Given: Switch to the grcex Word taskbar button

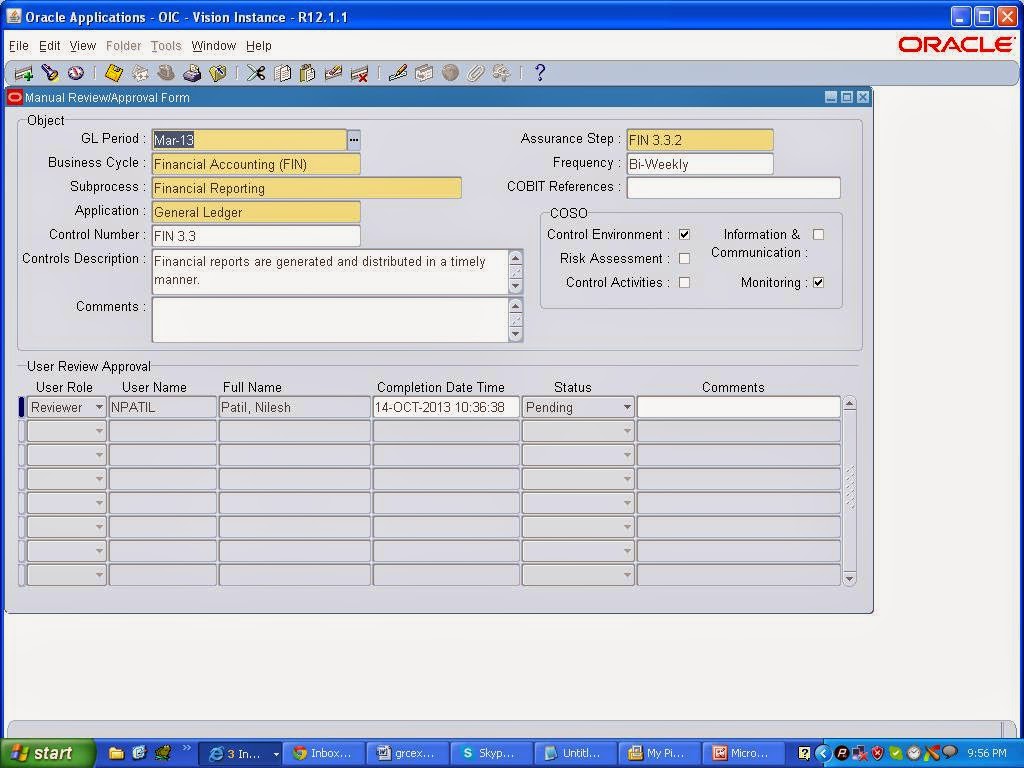Looking at the screenshot, I should tap(408, 753).
